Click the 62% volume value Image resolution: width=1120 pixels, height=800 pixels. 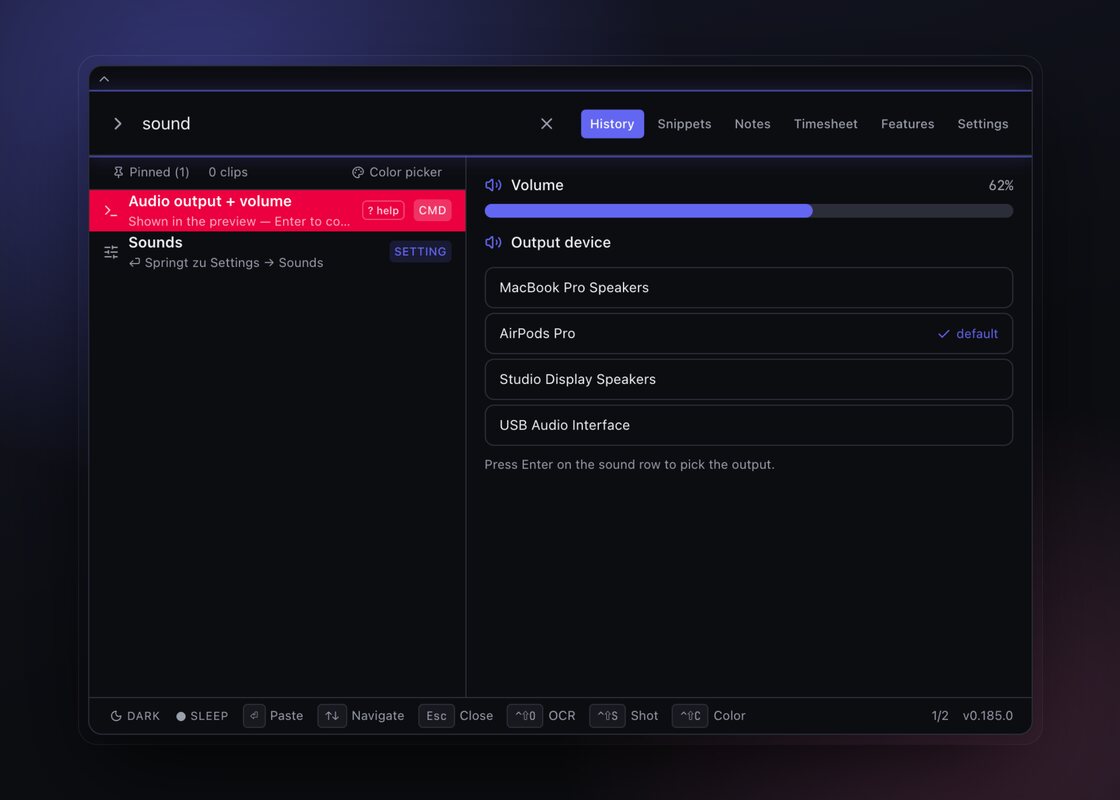(1001, 186)
